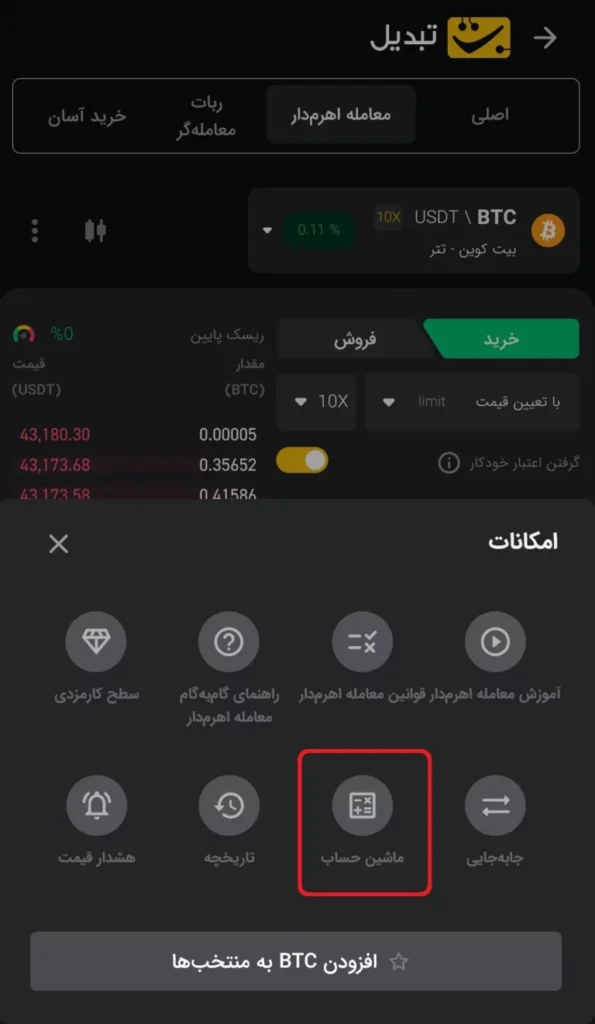Select the فروش sell tab
Image resolution: width=595 pixels, height=1024 pixels.
356,339
